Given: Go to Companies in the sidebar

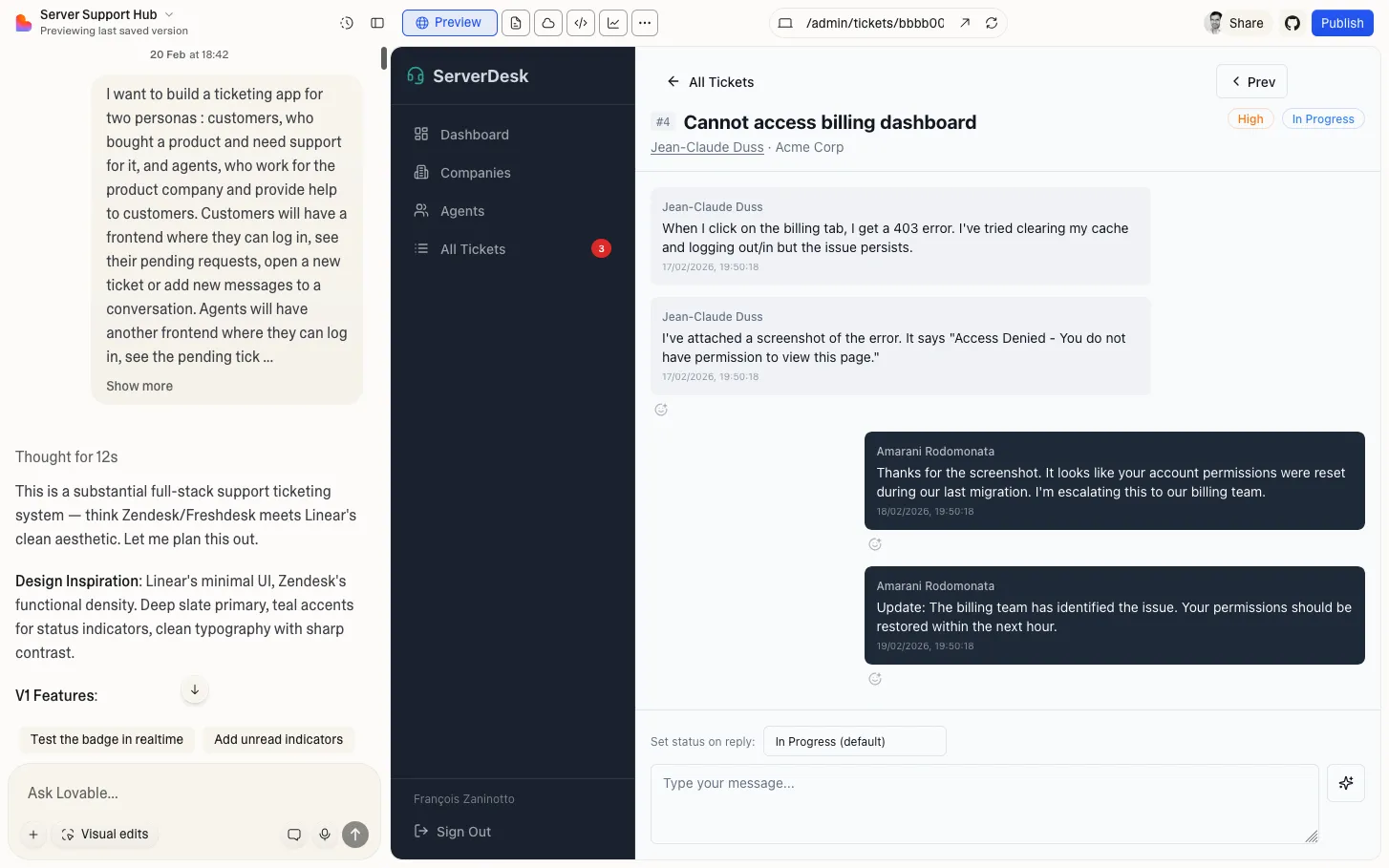Looking at the screenshot, I should pos(475,173).
